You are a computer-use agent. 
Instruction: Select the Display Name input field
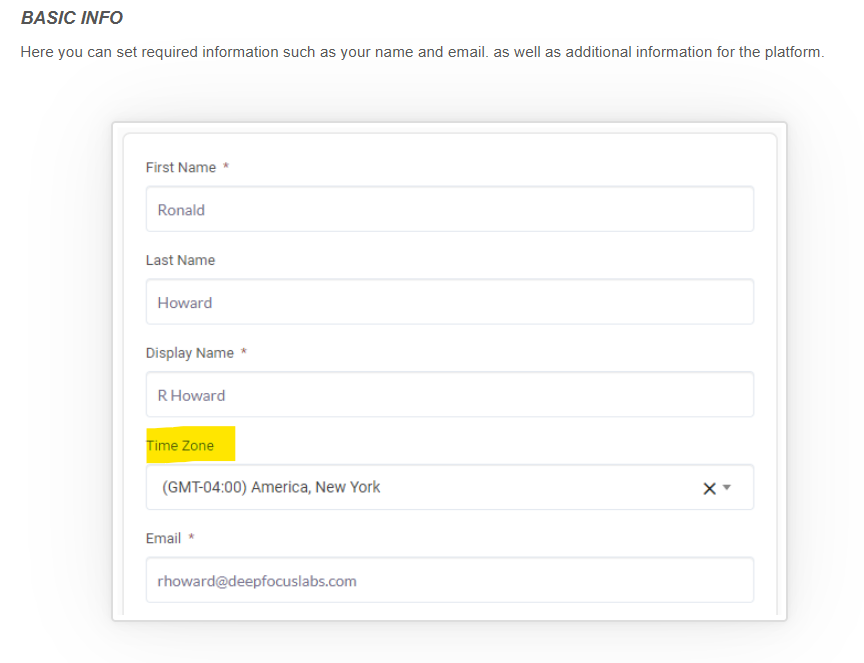[449, 395]
